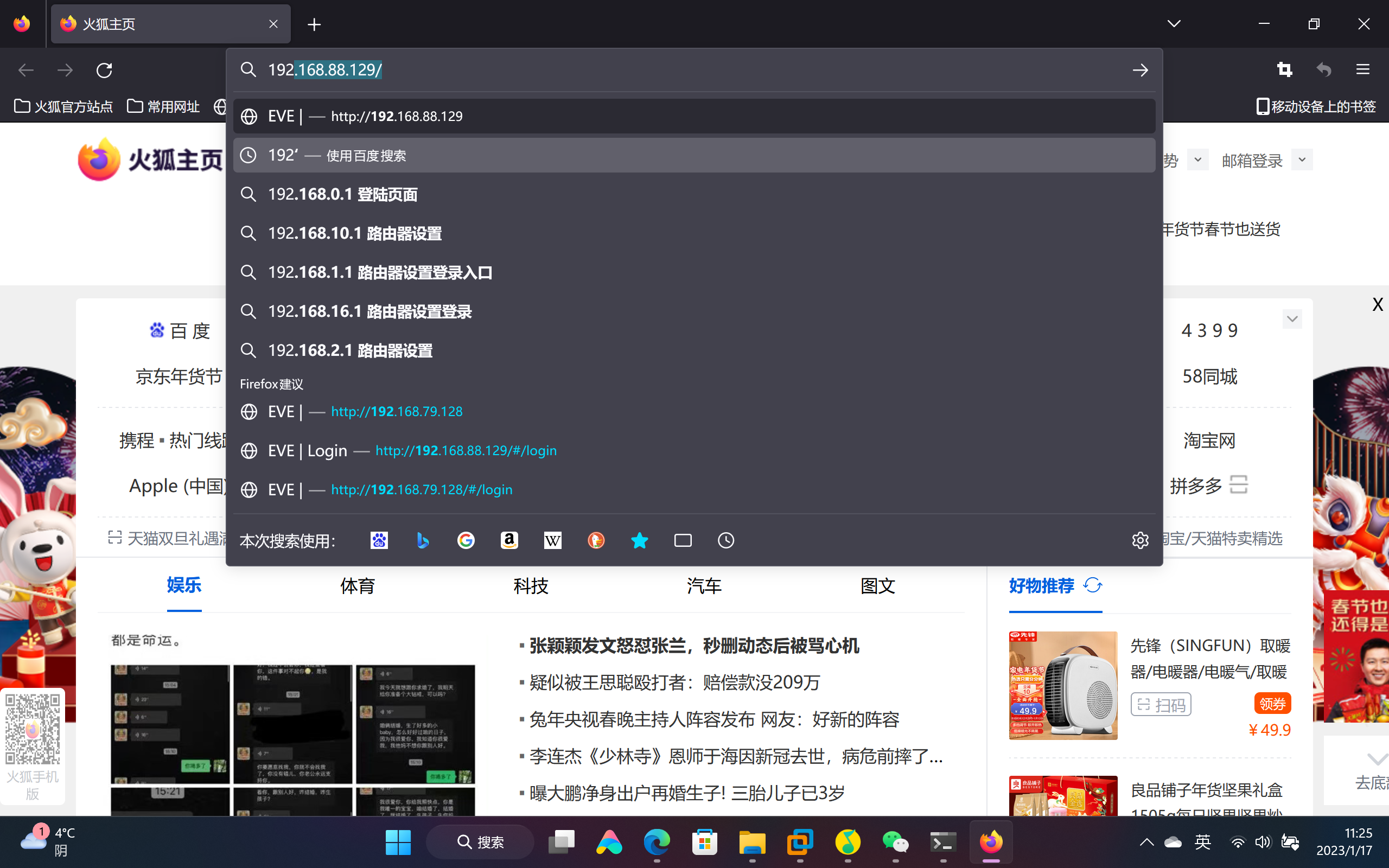The image size is (1389, 868).
Task: Choose Google one-off search icon
Action: point(466,540)
